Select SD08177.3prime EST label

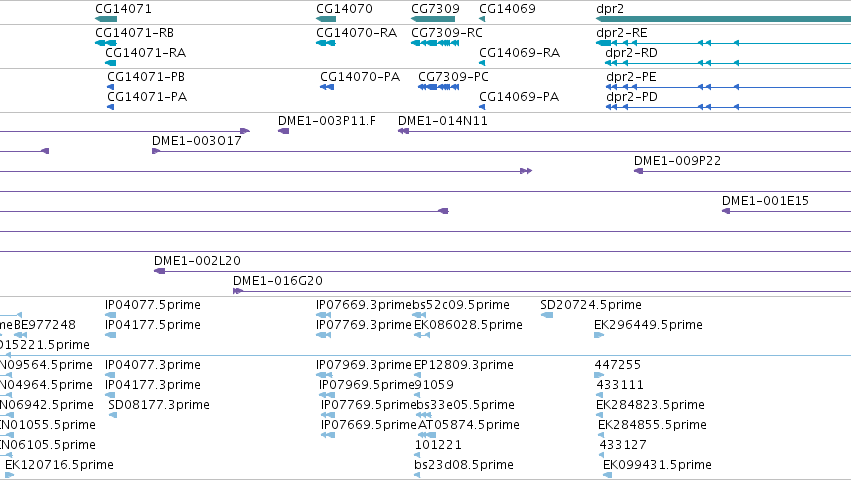158,405
